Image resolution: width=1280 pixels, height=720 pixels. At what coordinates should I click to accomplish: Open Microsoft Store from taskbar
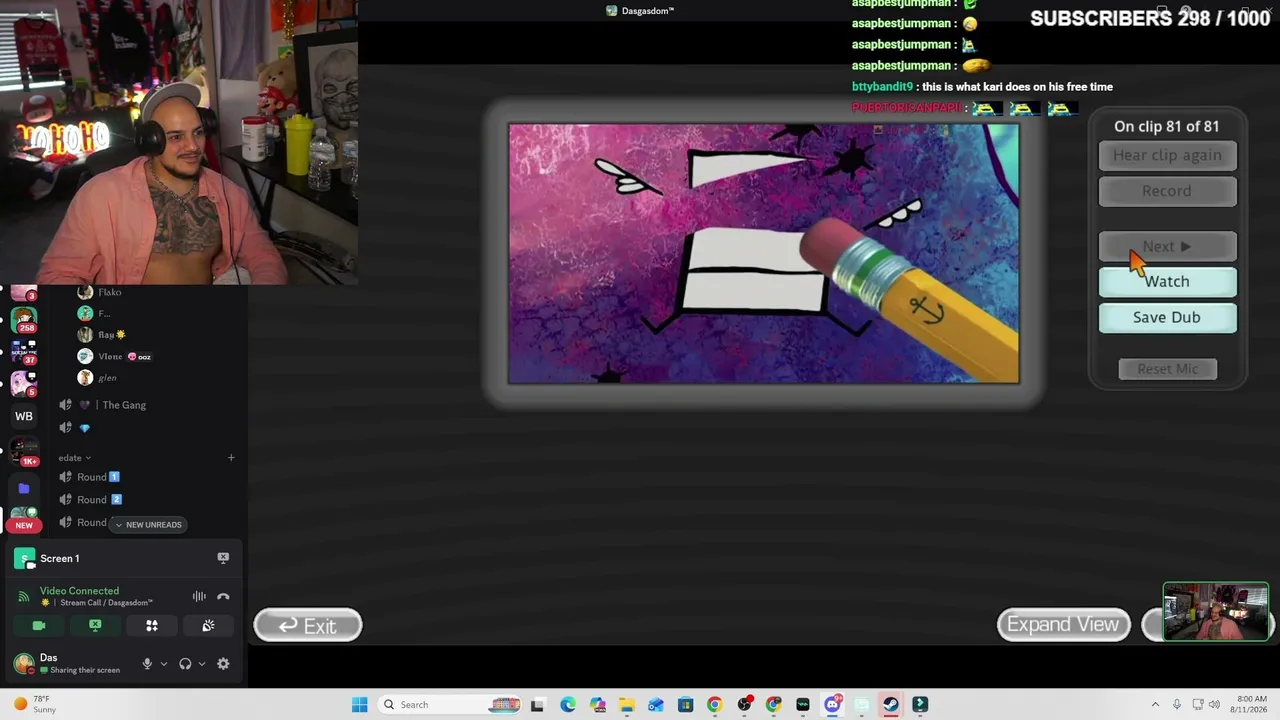685,705
